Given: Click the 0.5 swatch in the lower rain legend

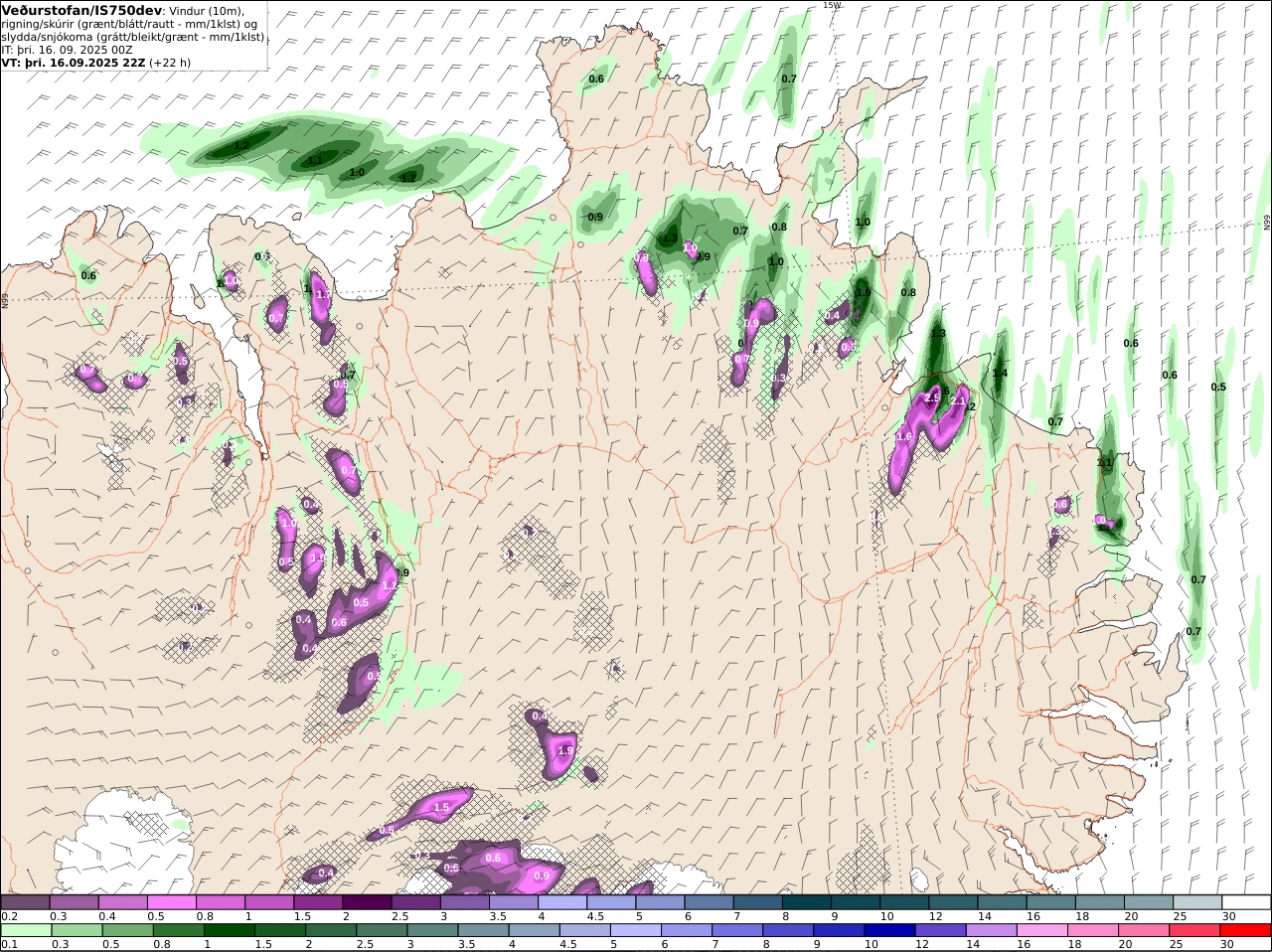Looking at the screenshot, I should point(126,931).
